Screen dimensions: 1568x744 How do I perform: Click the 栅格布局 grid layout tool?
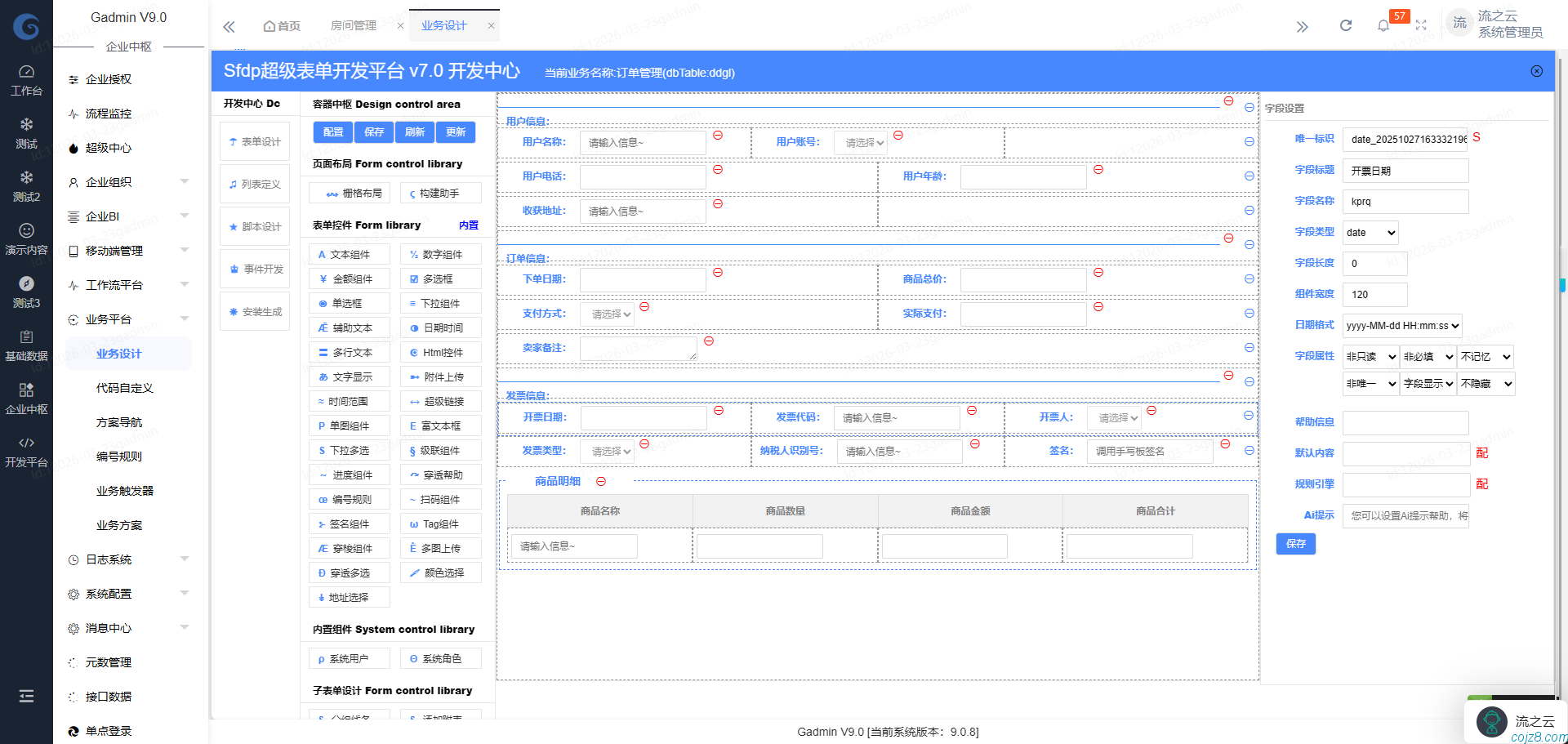pyautogui.click(x=349, y=193)
